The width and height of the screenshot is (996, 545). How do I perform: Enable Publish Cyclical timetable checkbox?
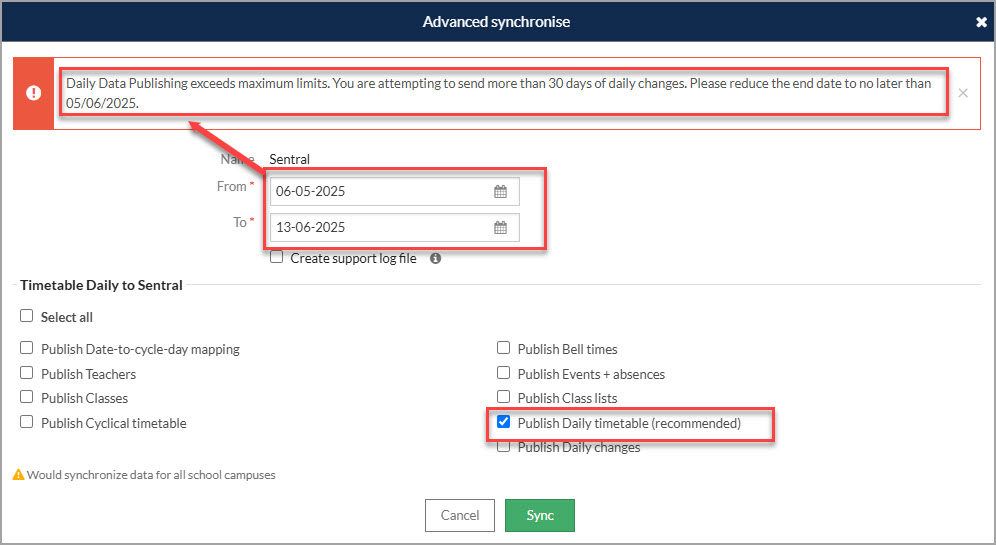click(27, 422)
